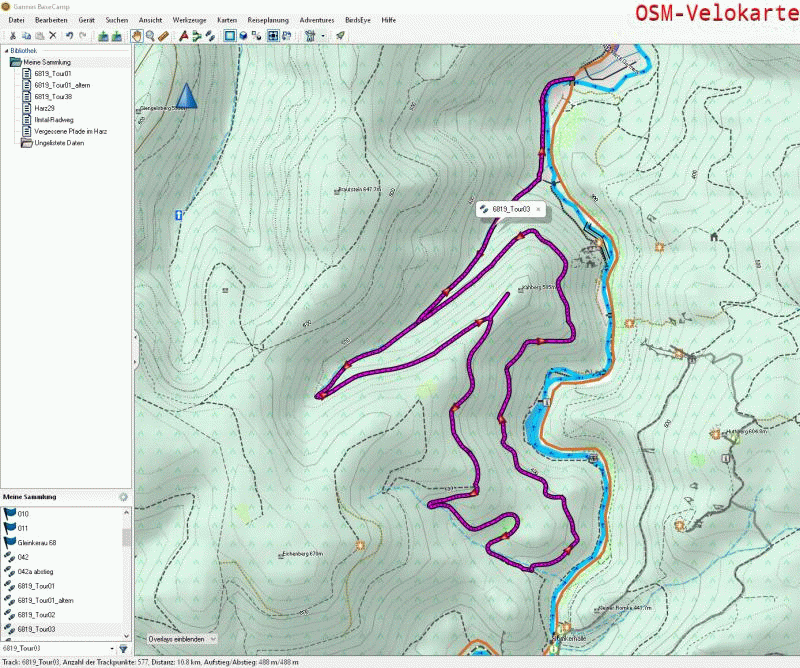Image resolution: width=800 pixels, height=668 pixels.
Task: Select the new Waypoint flag tool
Action: [x=184, y=36]
